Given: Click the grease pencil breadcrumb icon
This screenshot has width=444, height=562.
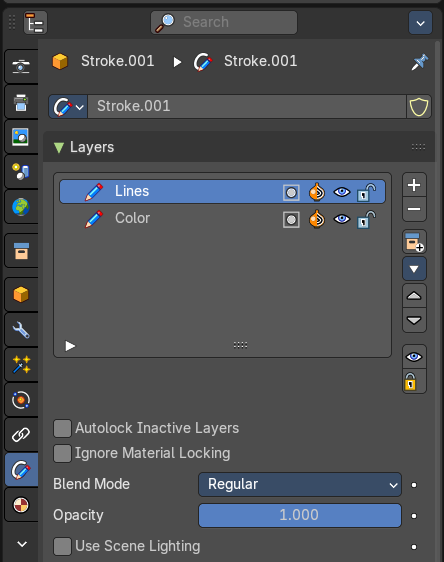Looking at the screenshot, I should tap(203, 62).
